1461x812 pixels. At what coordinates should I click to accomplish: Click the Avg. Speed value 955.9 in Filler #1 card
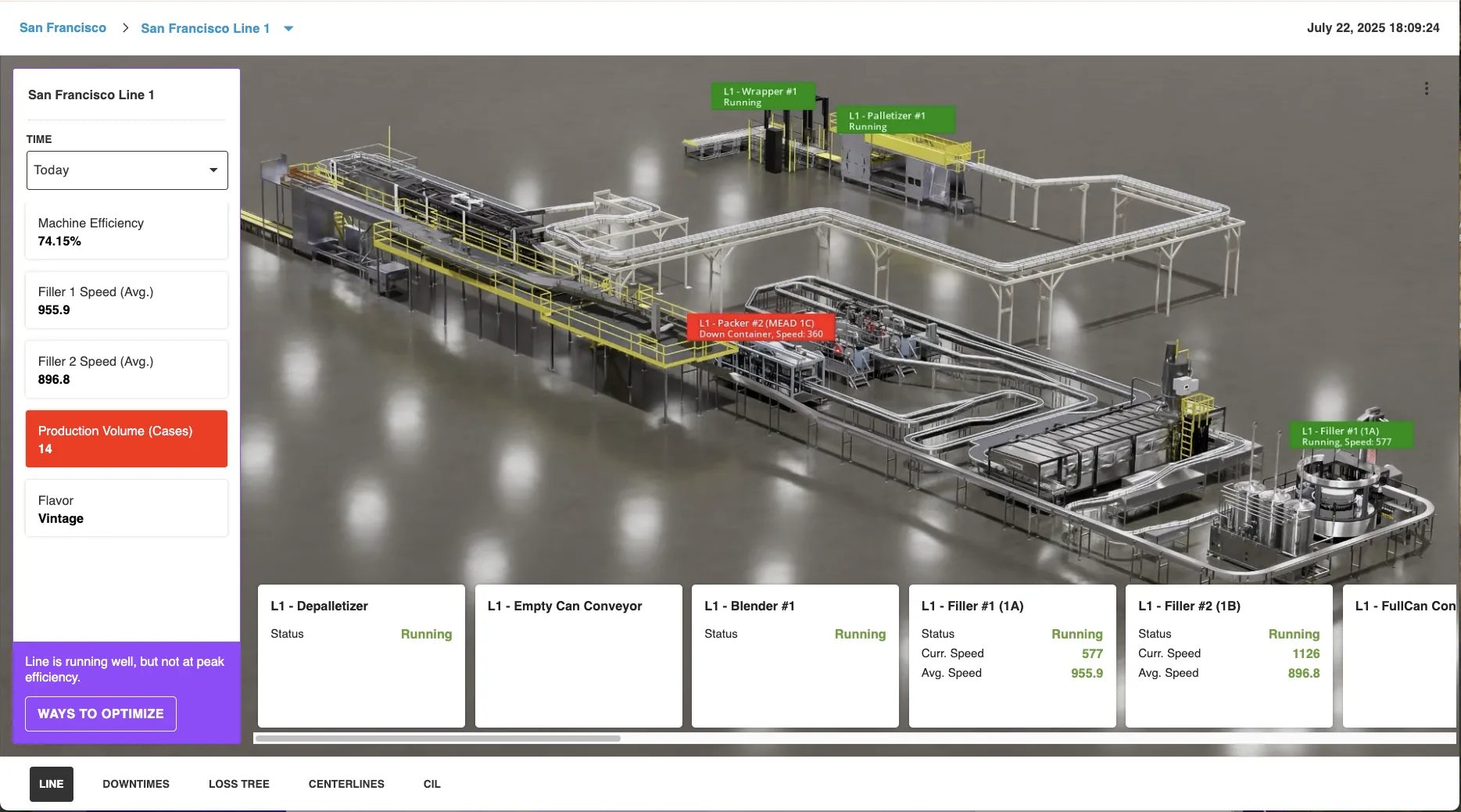coord(1087,673)
